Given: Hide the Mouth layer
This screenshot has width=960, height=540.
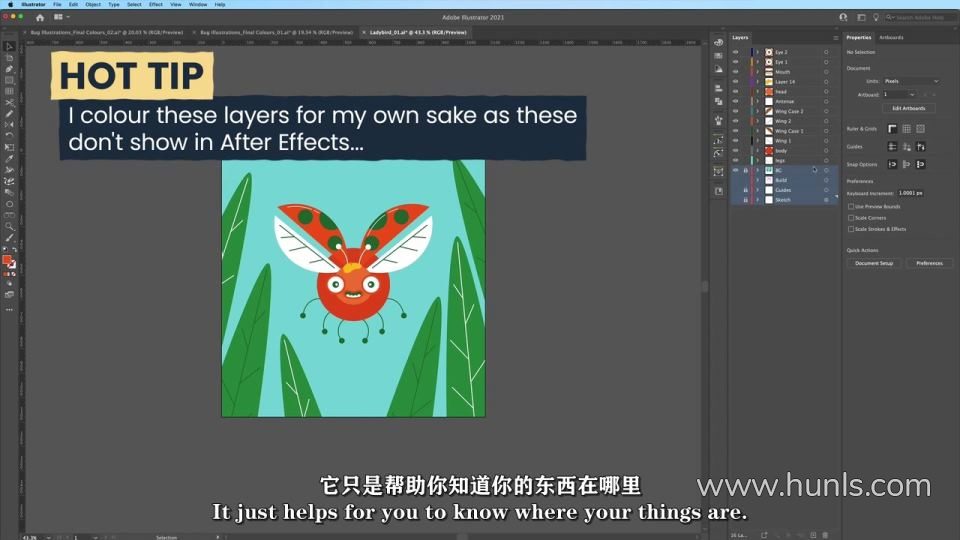Looking at the screenshot, I should tap(735, 72).
